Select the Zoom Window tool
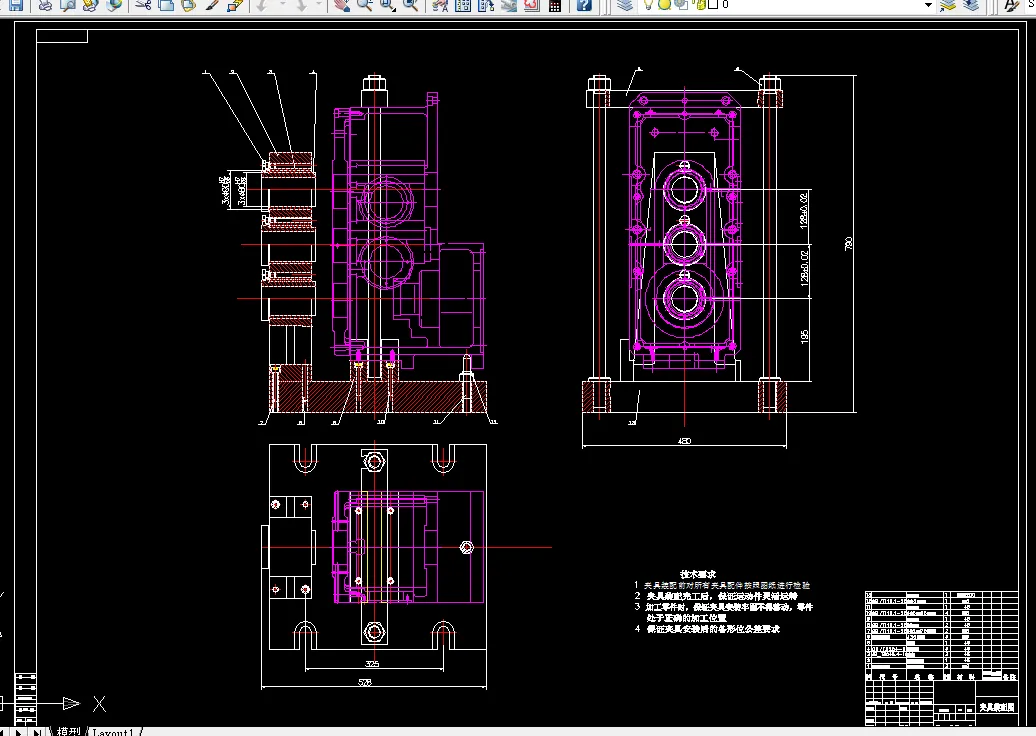Screen dimensions: 1036x736 pos(388,5)
